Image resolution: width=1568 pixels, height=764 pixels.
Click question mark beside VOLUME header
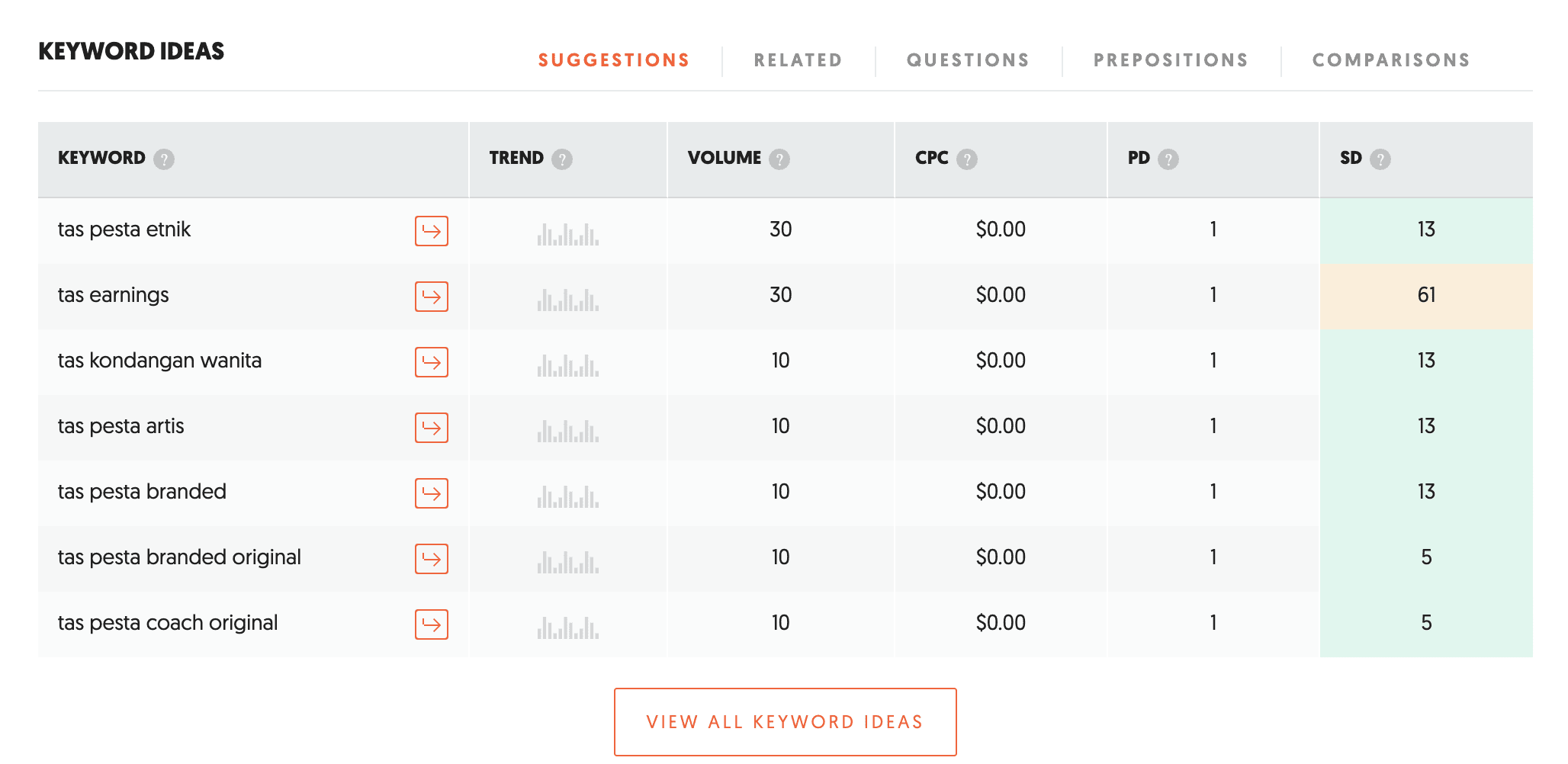tap(779, 159)
